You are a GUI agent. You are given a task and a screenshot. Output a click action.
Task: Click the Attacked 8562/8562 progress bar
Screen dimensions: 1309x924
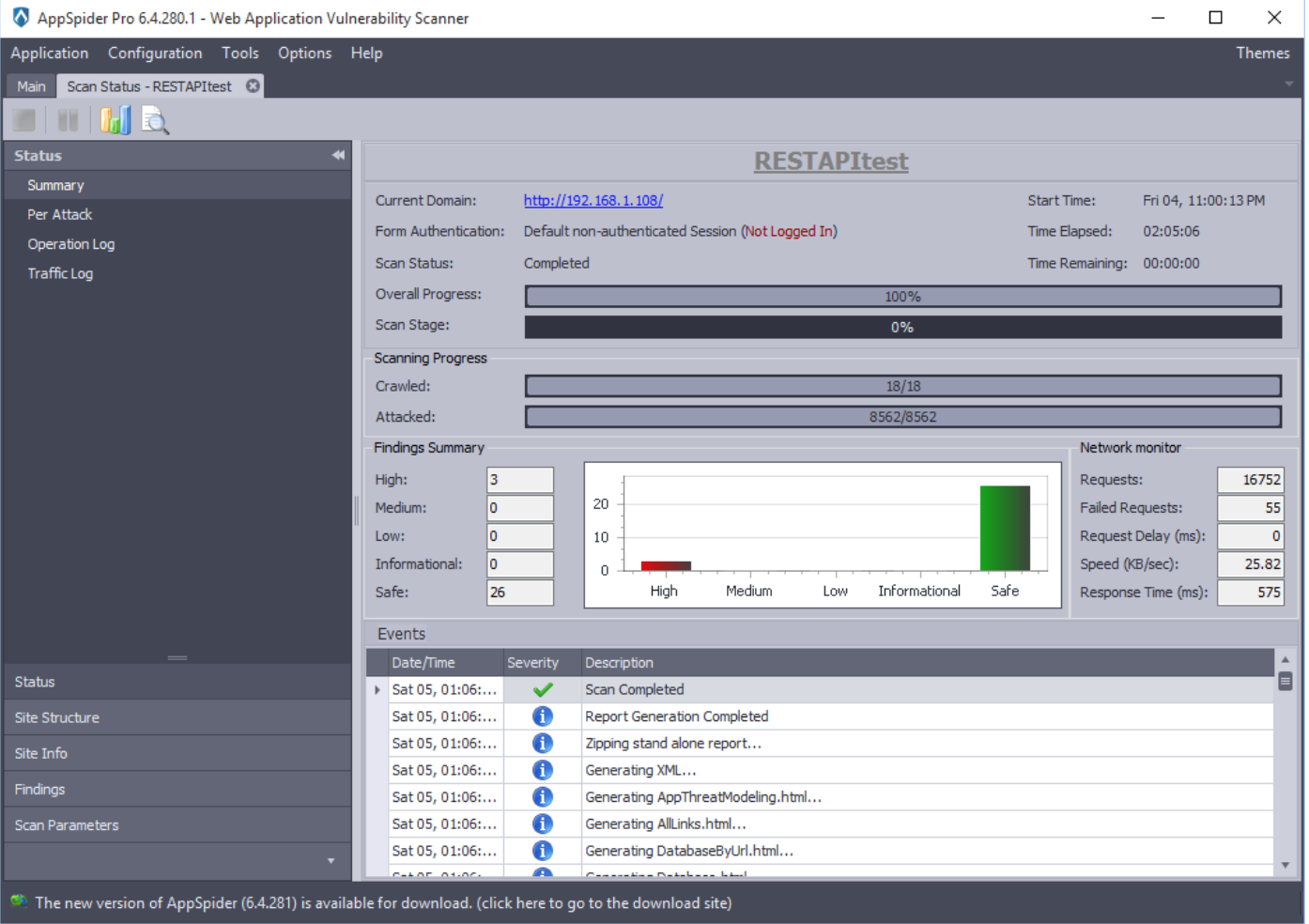[903, 417]
